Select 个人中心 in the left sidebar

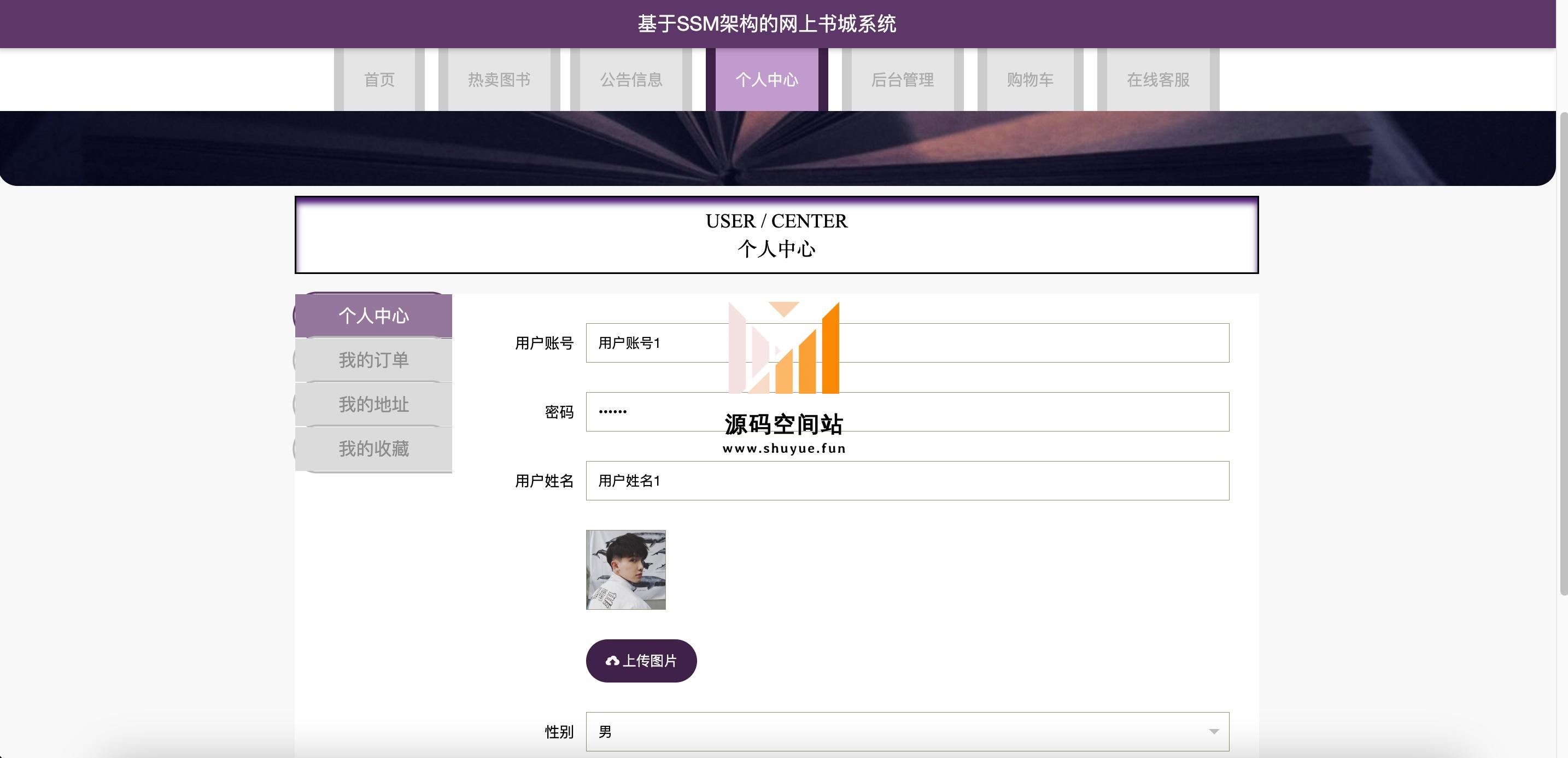click(x=374, y=316)
